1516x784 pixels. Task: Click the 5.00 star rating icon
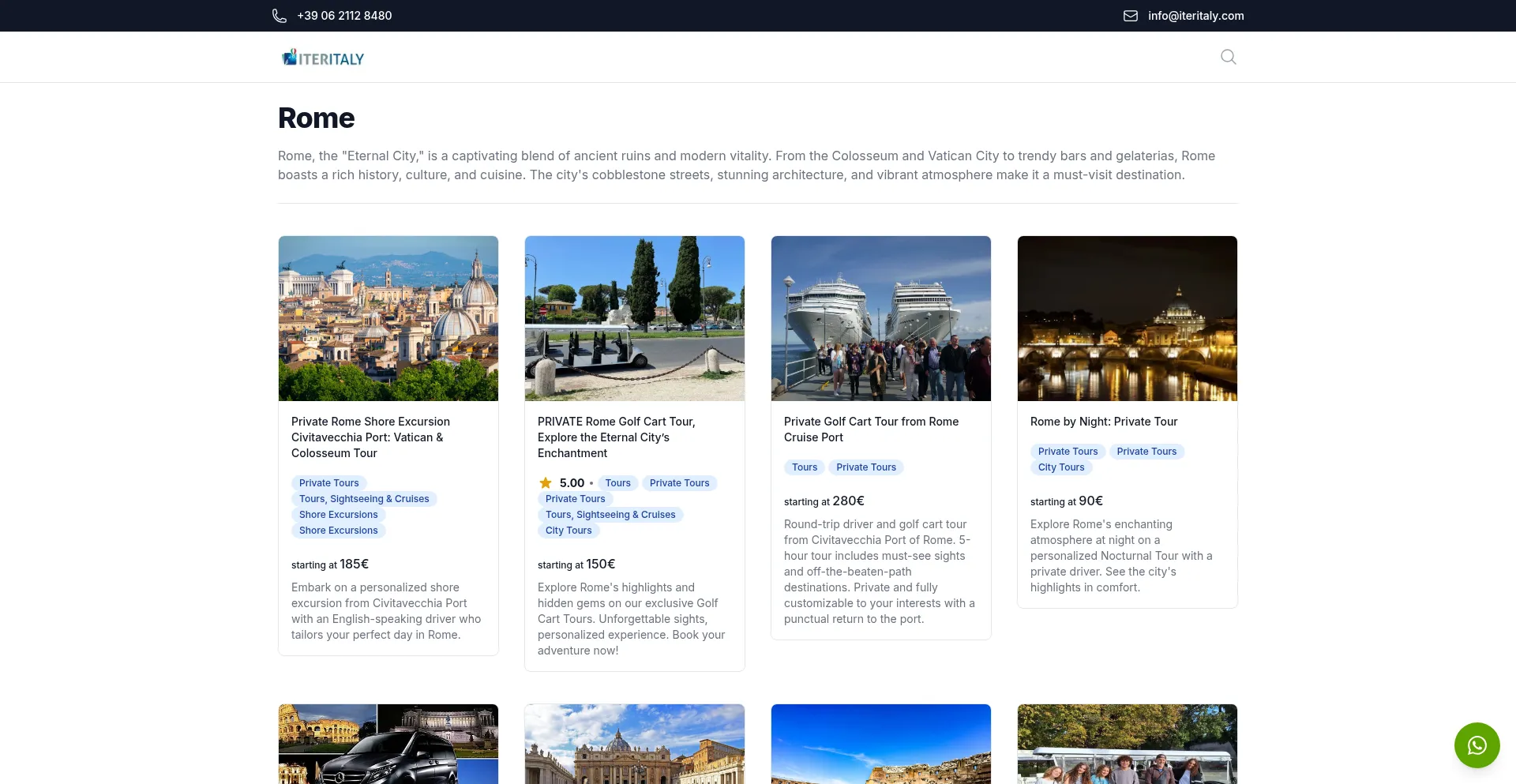pos(546,482)
